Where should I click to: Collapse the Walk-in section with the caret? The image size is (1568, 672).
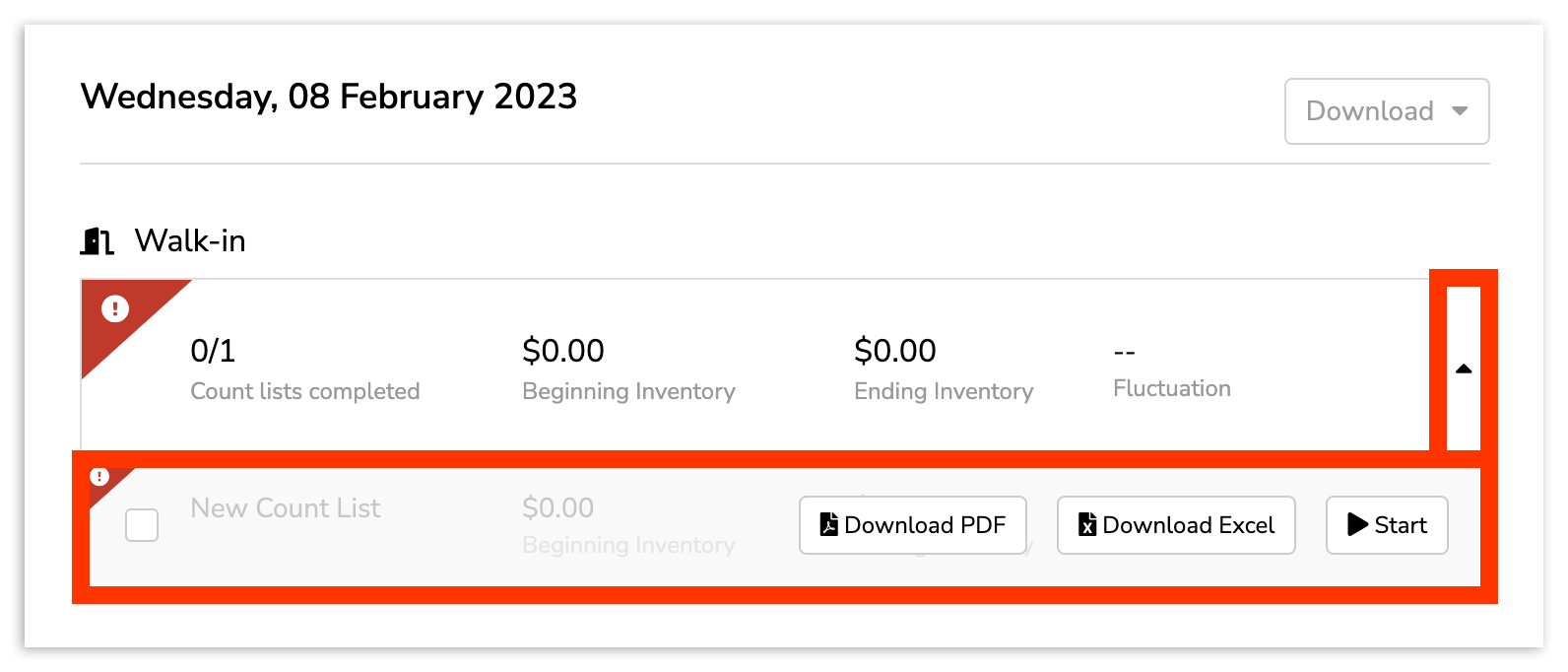pos(1464,369)
